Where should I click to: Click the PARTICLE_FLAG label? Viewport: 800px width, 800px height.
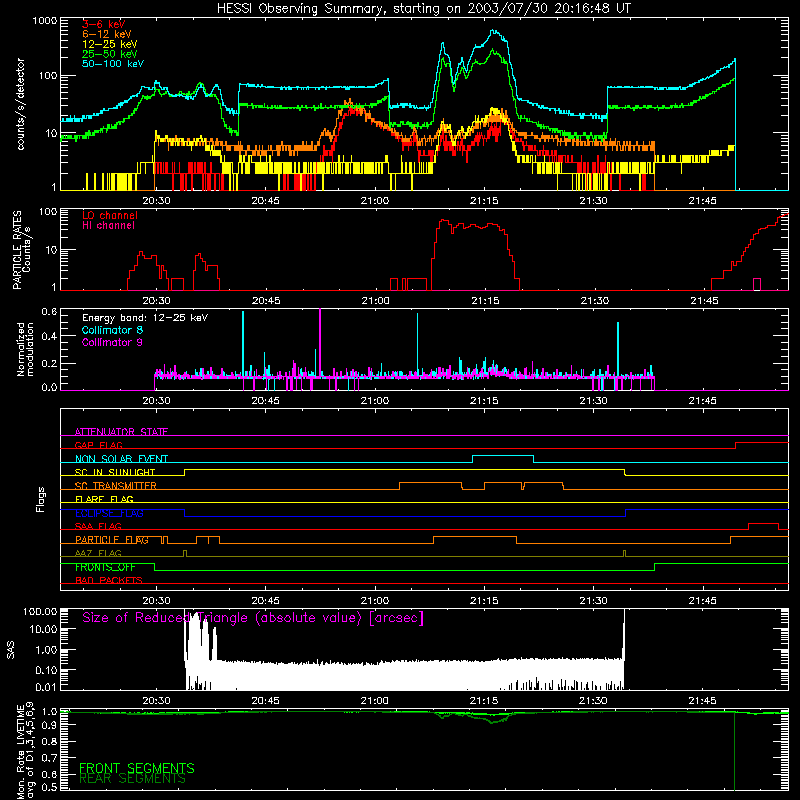112,540
